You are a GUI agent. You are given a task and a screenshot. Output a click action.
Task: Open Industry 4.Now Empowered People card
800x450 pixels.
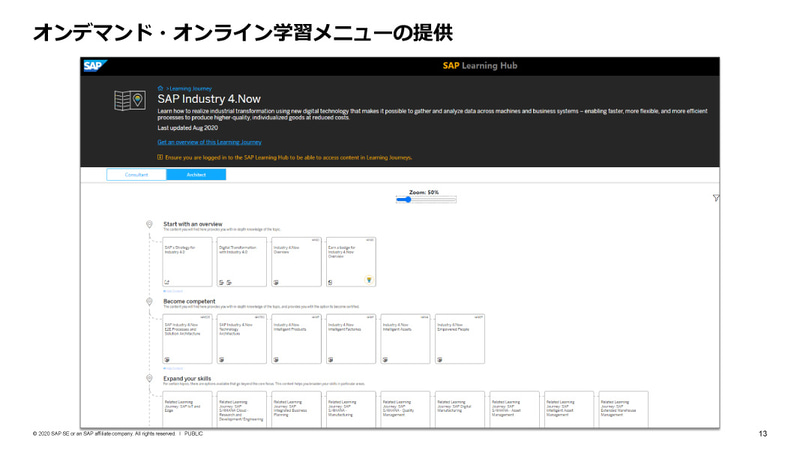pos(460,339)
